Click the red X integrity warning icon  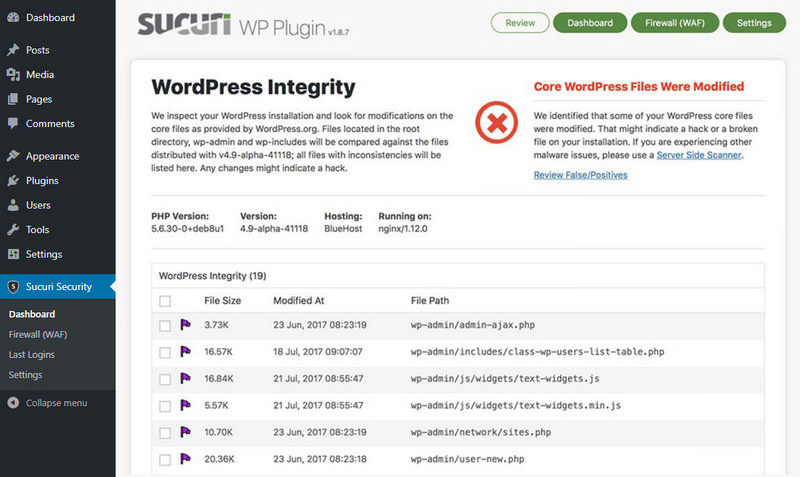[x=496, y=122]
